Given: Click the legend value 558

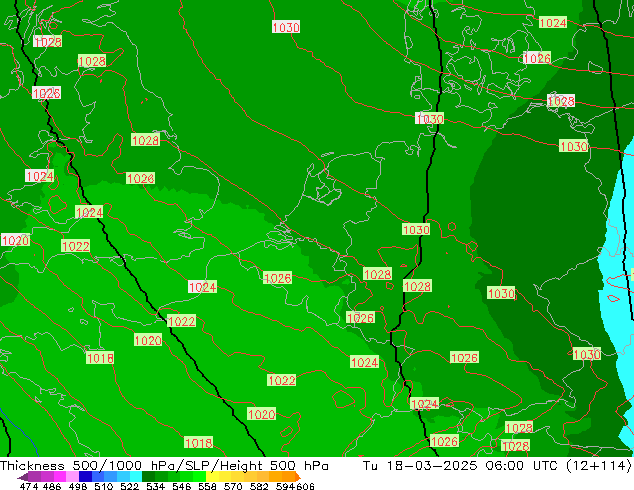Looking at the screenshot, I should pos(207,486).
